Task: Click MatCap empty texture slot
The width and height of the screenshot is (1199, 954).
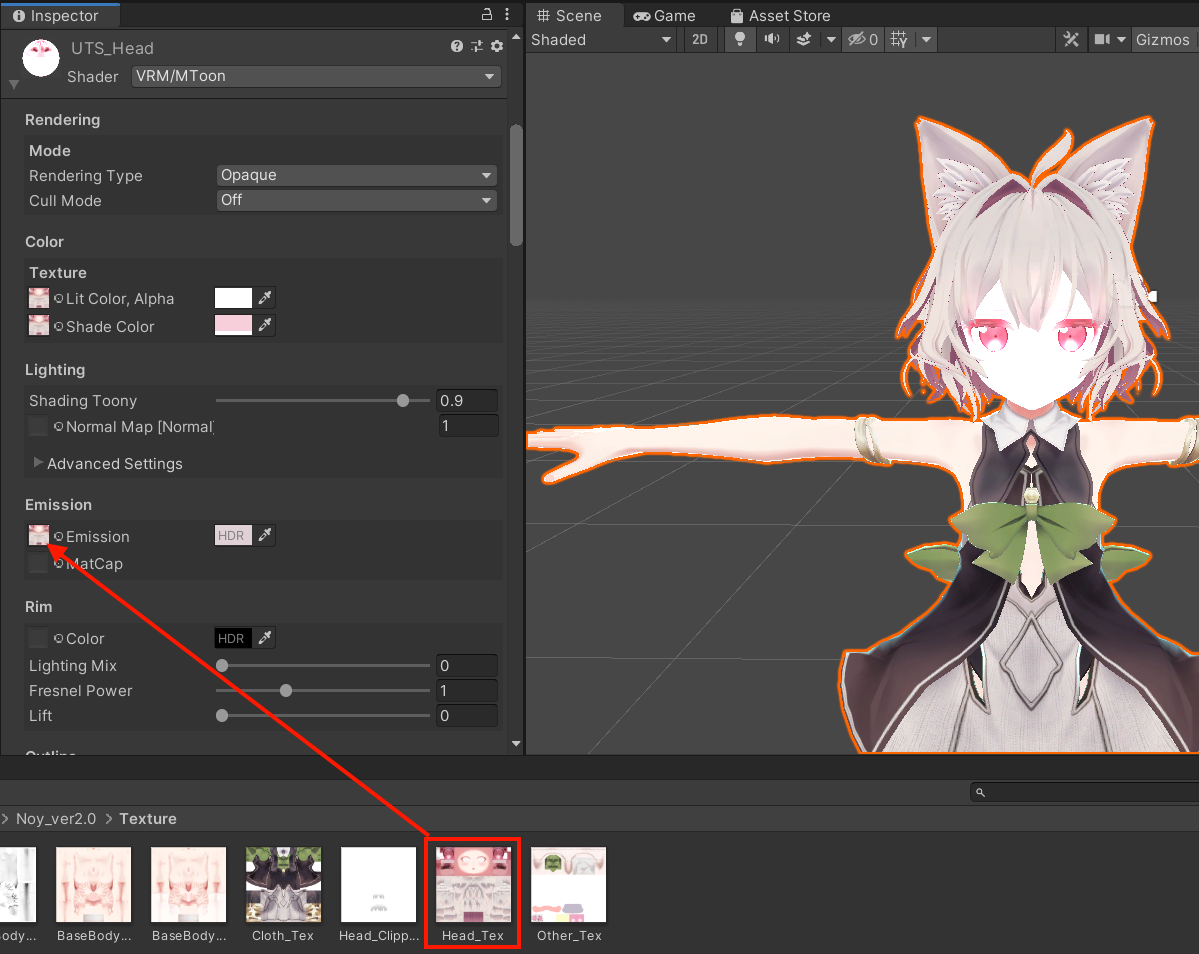Action: [x=38, y=563]
